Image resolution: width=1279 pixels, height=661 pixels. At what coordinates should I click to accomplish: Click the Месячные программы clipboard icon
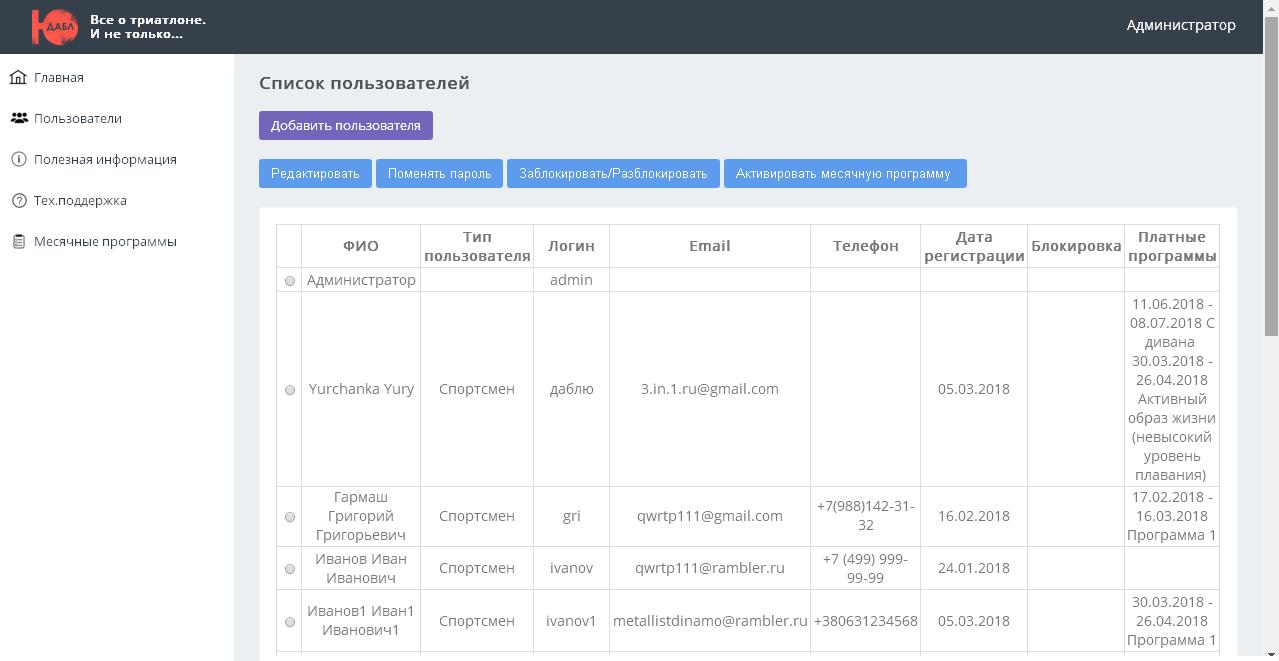coord(18,241)
